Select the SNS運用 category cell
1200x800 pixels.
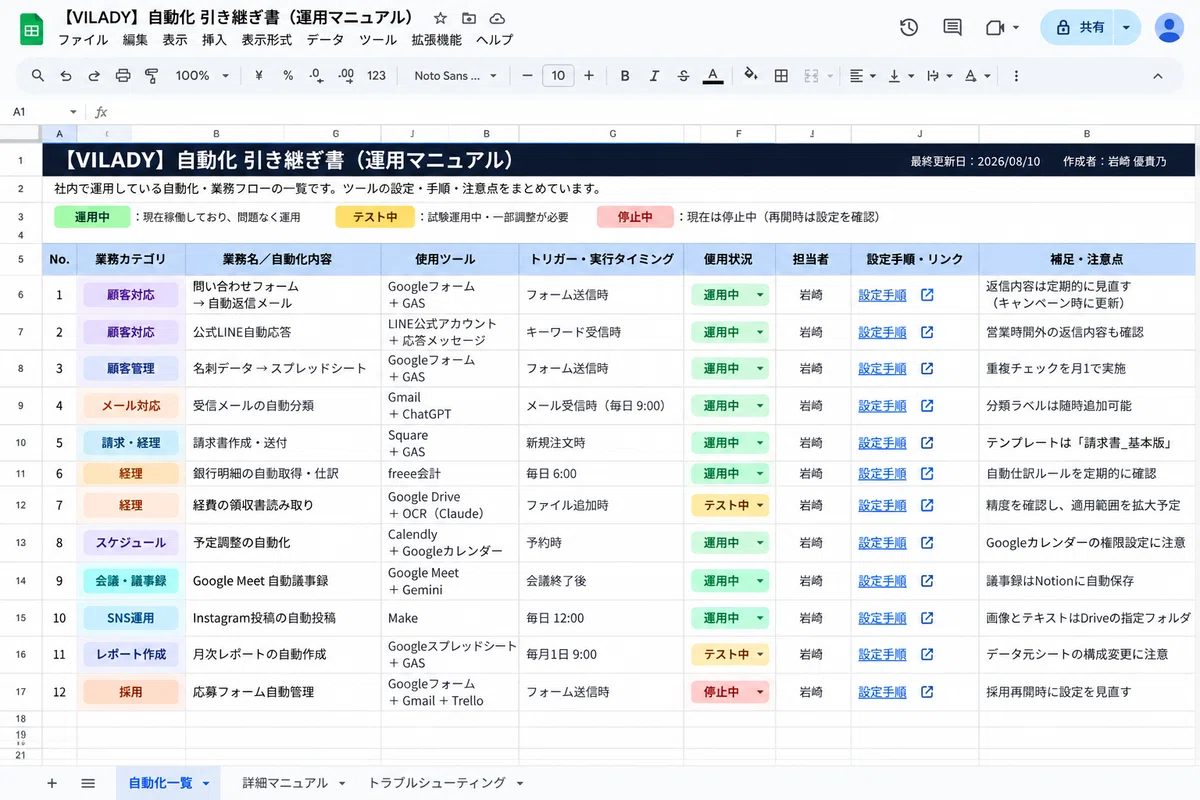coord(131,618)
